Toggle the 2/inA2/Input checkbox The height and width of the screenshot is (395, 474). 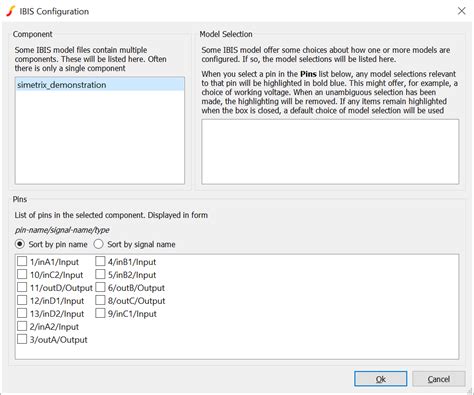[22, 327]
